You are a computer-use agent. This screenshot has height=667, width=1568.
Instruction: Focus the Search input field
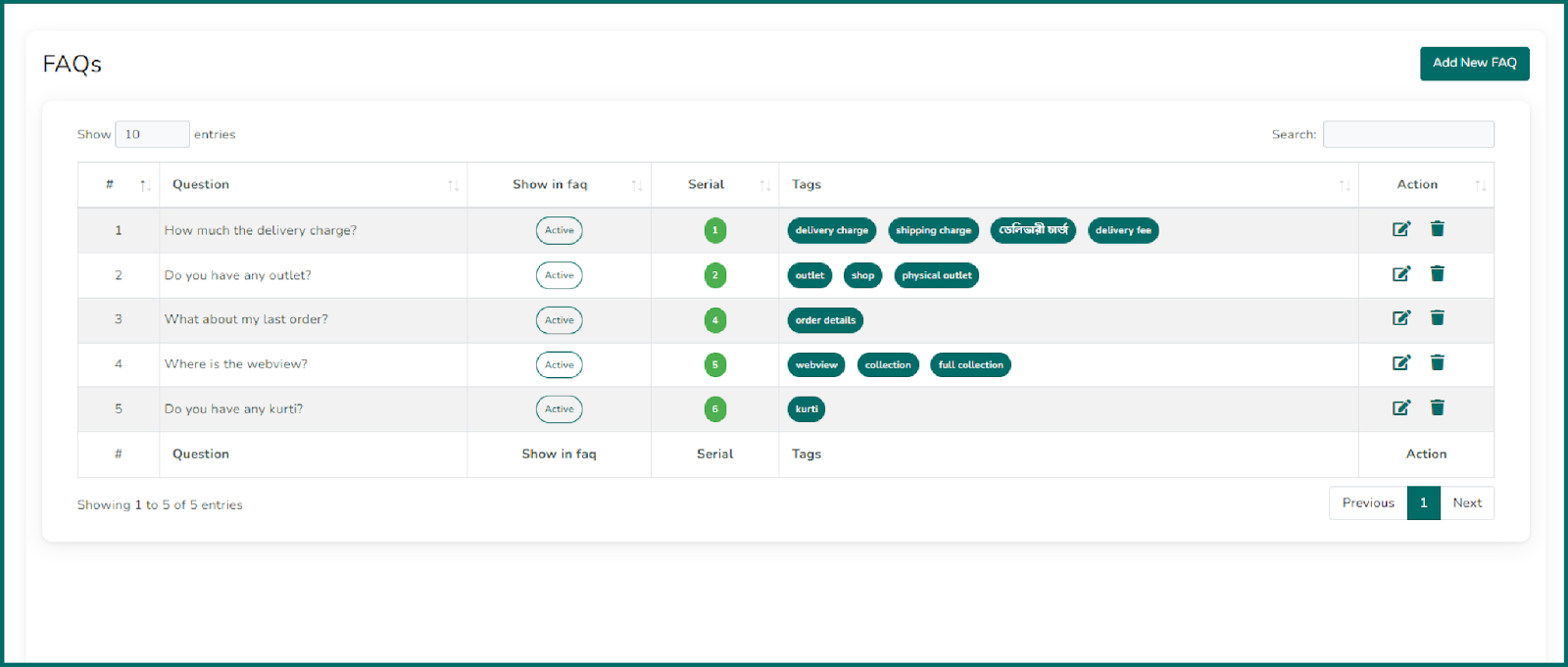point(1408,134)
